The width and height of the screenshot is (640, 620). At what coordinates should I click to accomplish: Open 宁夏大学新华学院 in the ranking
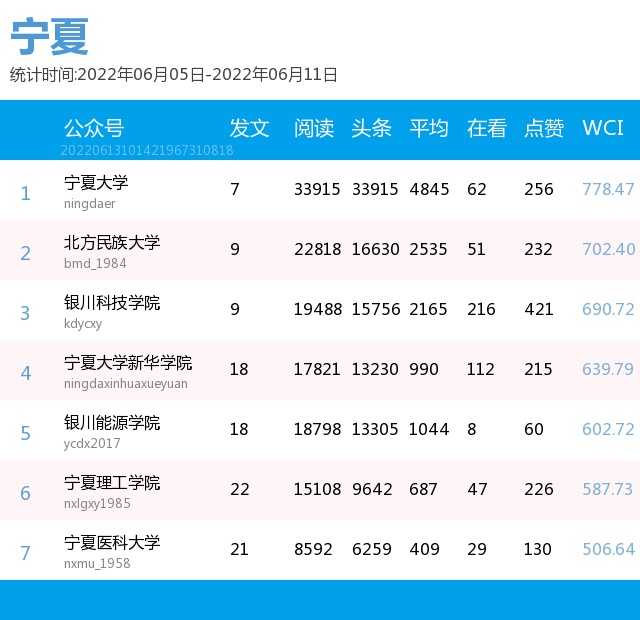pos(128,363)
